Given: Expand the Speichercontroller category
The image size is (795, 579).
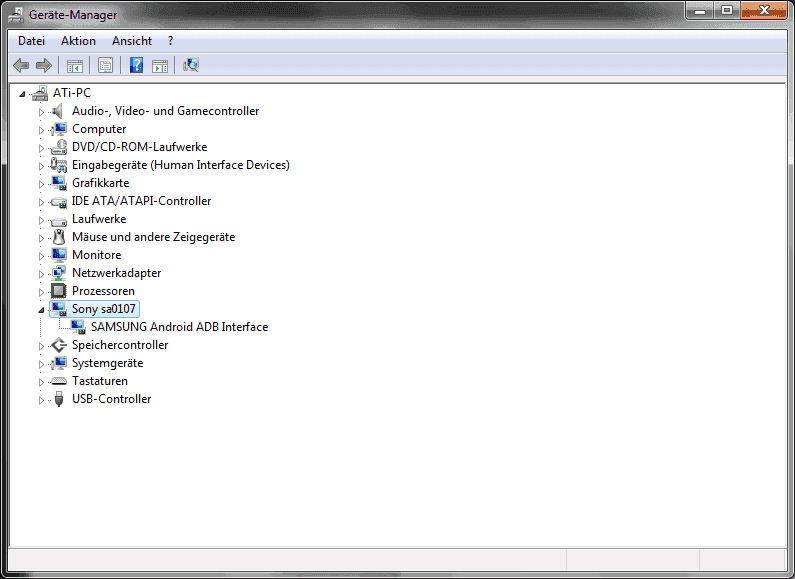Looking at the screenshot, I should [x=42, y=346].
